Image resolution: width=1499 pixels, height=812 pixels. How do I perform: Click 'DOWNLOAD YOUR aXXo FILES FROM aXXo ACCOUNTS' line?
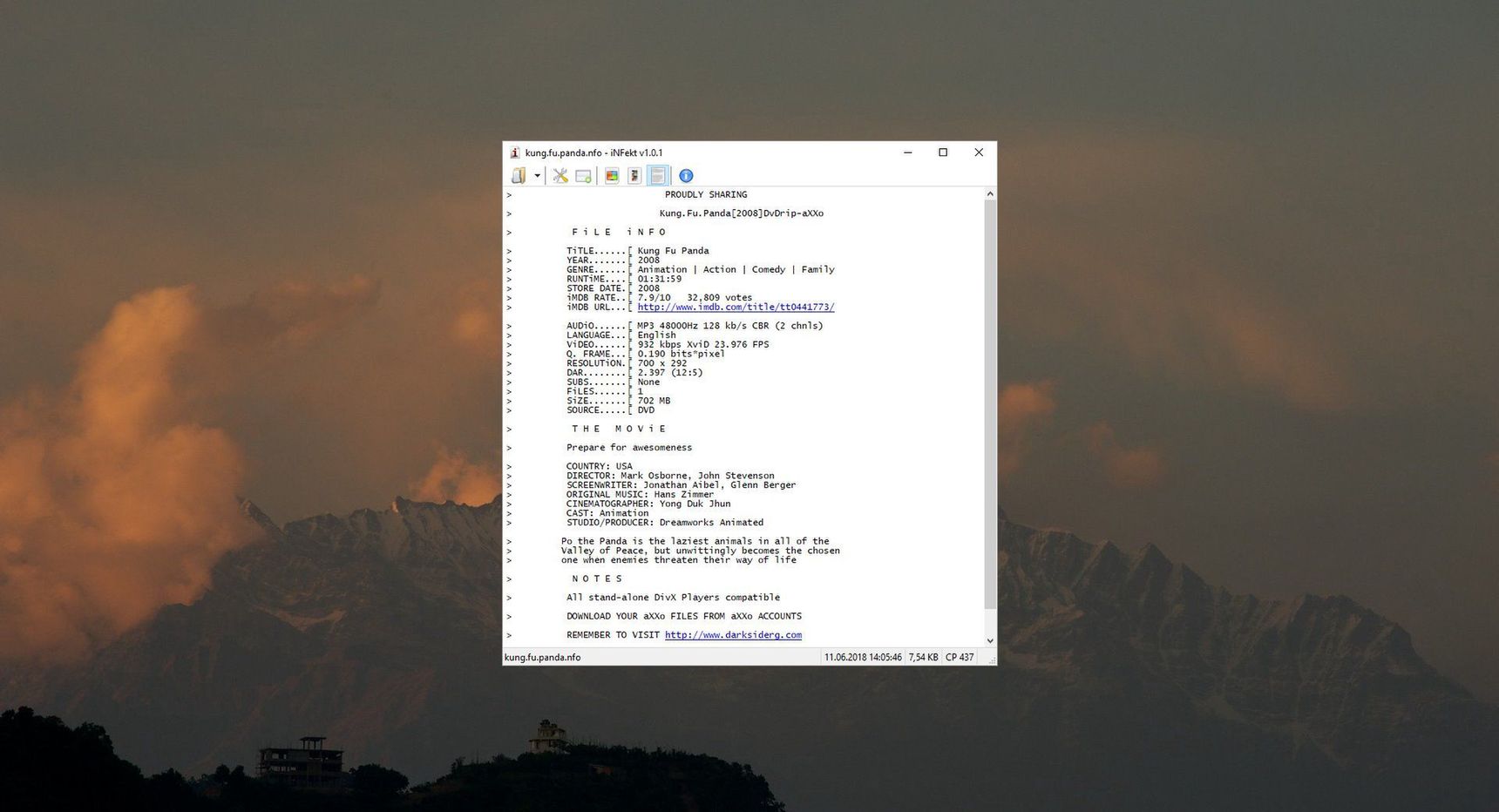[x=684, y=616]
